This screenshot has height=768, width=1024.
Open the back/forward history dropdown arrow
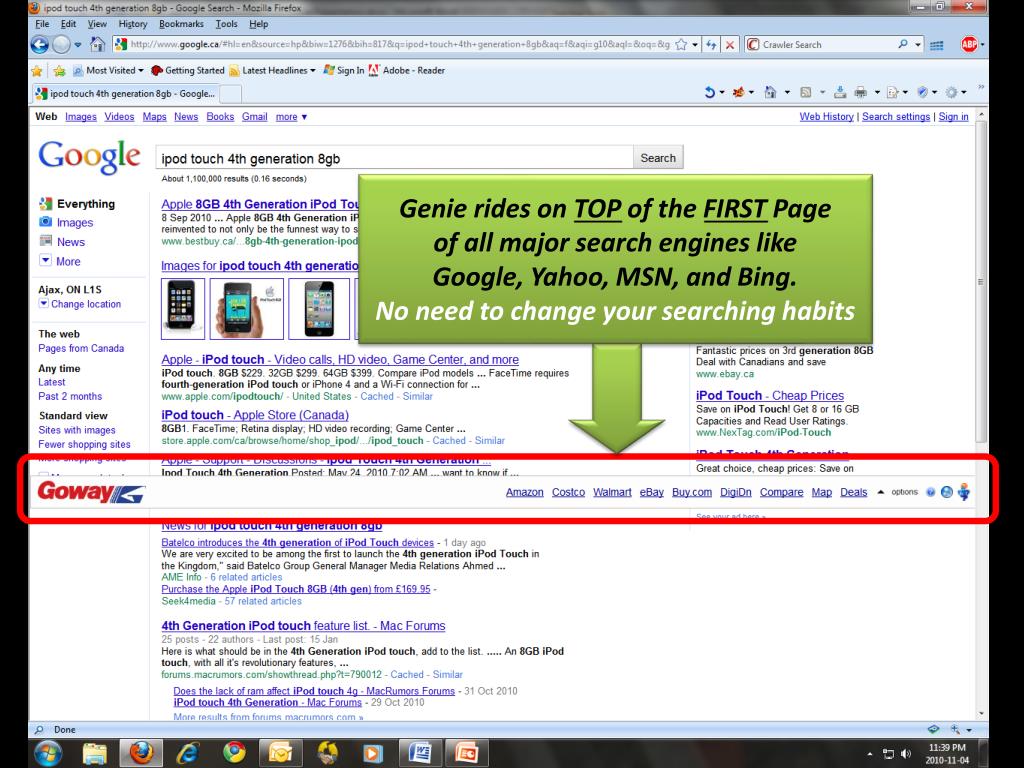pyautogui.click(x=78, y=45)
